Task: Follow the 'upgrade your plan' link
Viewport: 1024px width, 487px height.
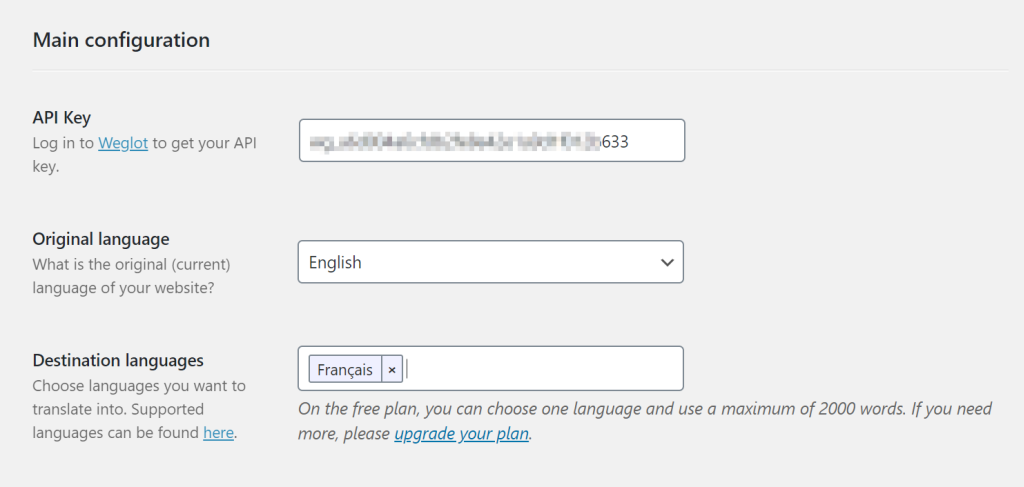Action: 461,433
